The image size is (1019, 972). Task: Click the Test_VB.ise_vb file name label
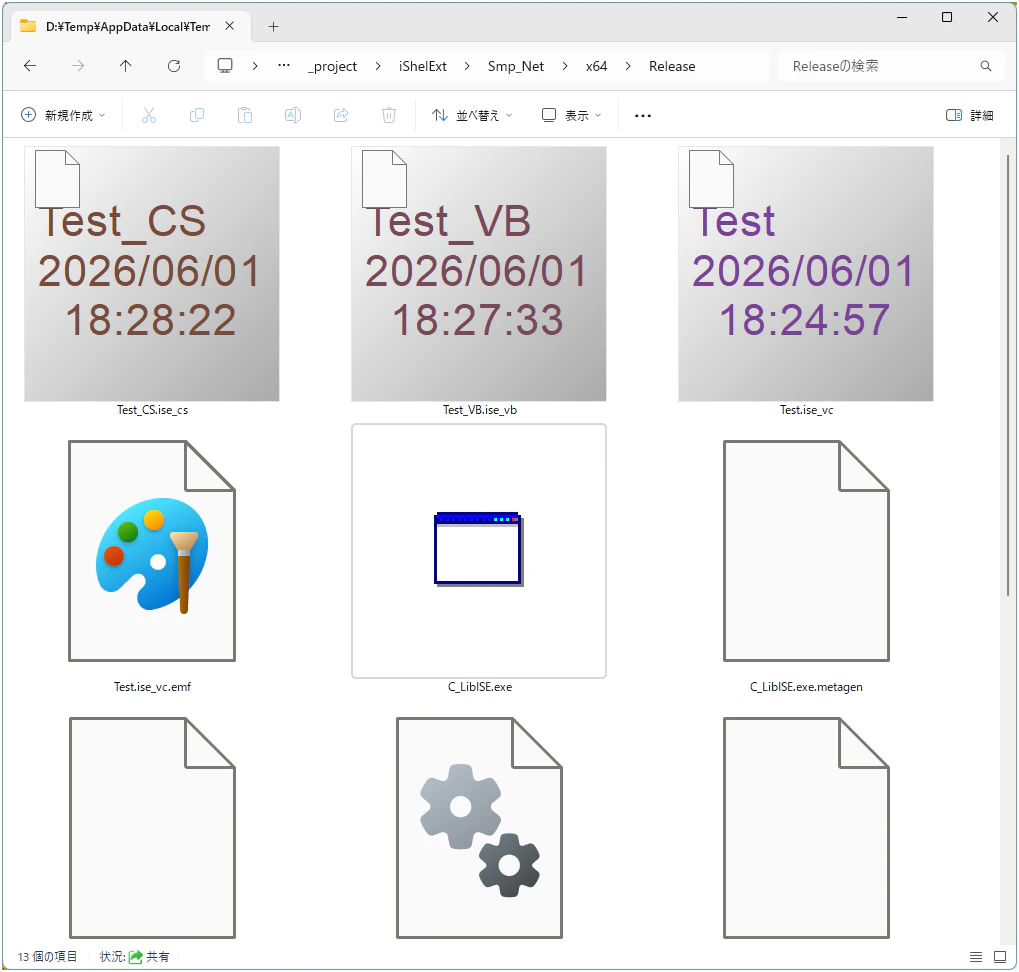coord(480,410)
